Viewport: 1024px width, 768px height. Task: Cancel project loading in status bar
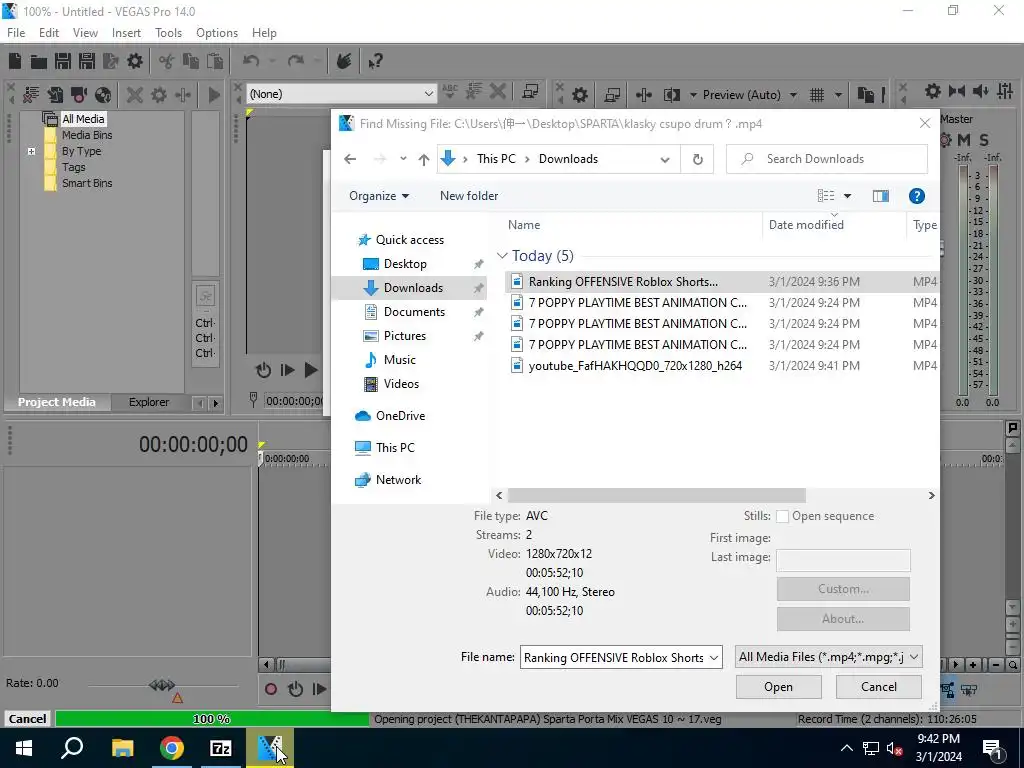point(27,719)
